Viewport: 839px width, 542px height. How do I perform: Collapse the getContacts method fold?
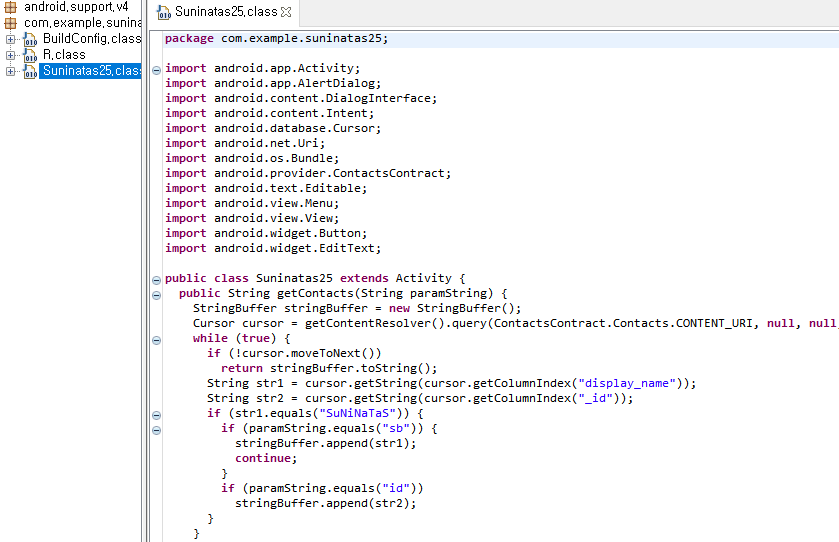click(156, 295)
